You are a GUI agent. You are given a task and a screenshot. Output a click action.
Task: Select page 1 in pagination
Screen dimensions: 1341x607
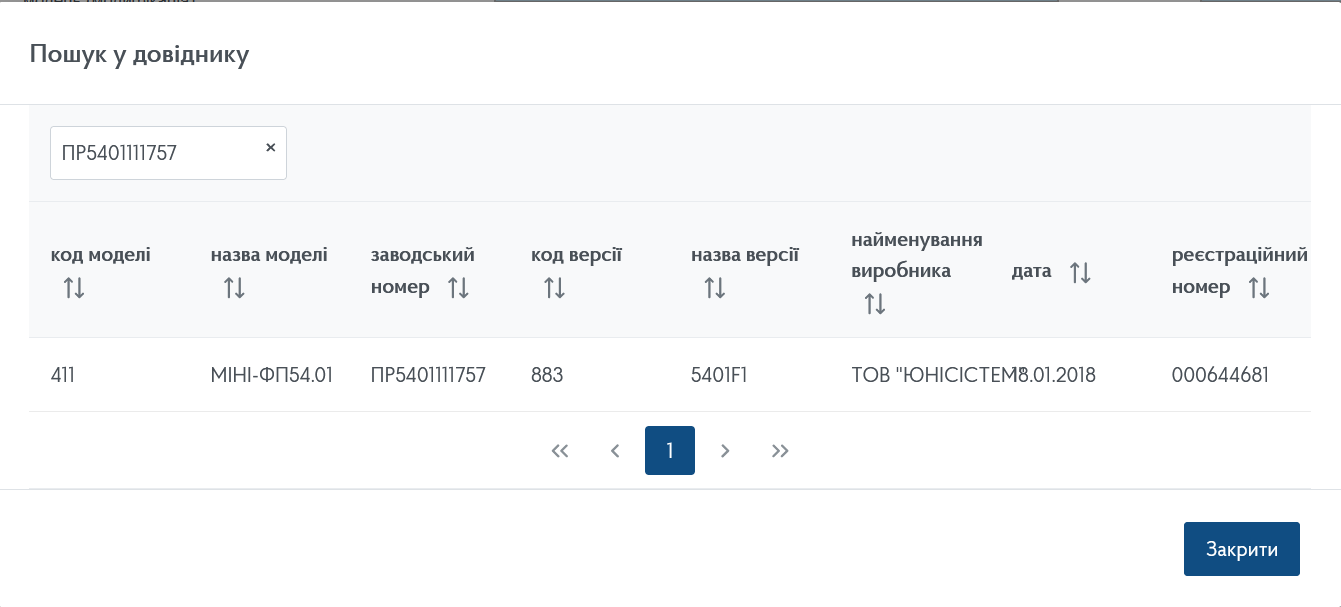coord(670,451)
